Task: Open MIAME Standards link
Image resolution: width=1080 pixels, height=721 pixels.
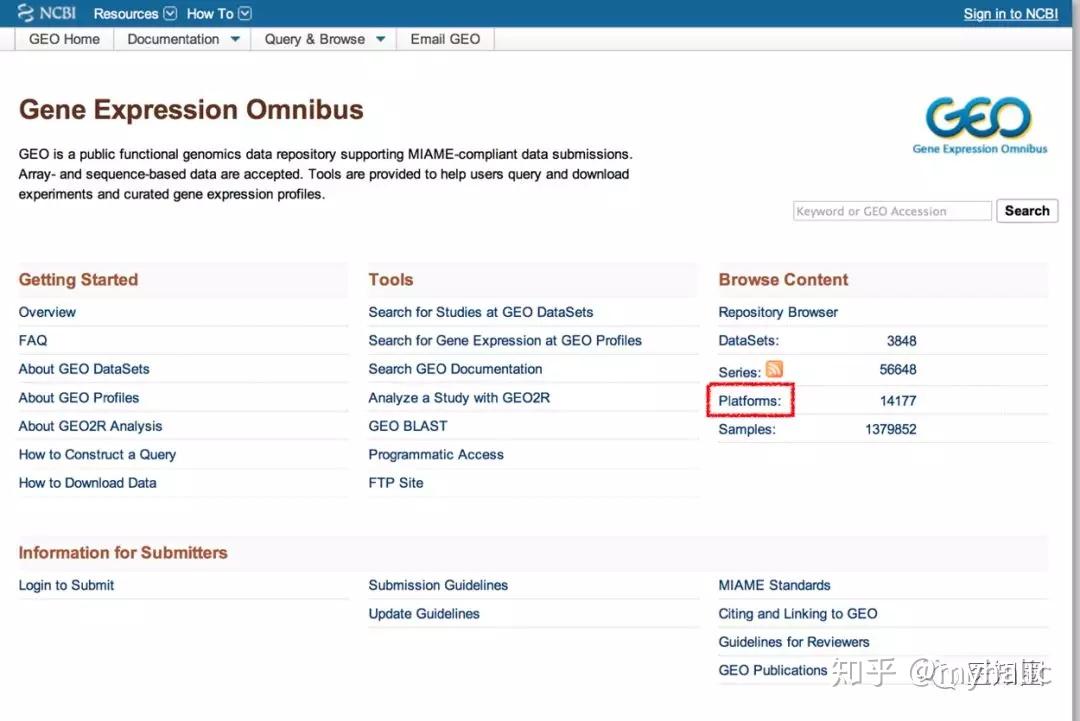Action: [x=774, y=585]
